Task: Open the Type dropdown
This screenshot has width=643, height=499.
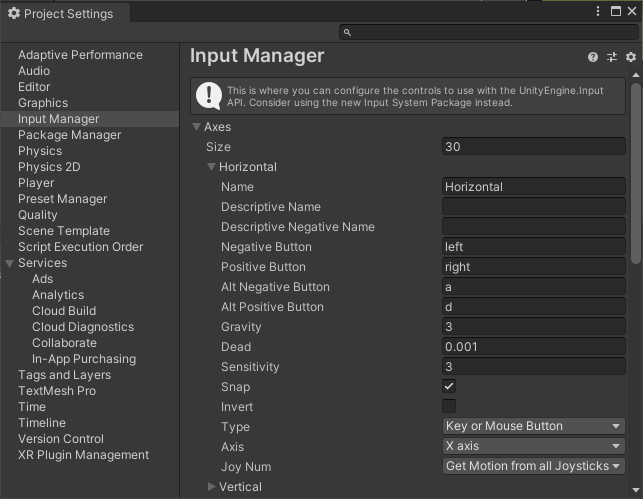Action: pos(534,426)
